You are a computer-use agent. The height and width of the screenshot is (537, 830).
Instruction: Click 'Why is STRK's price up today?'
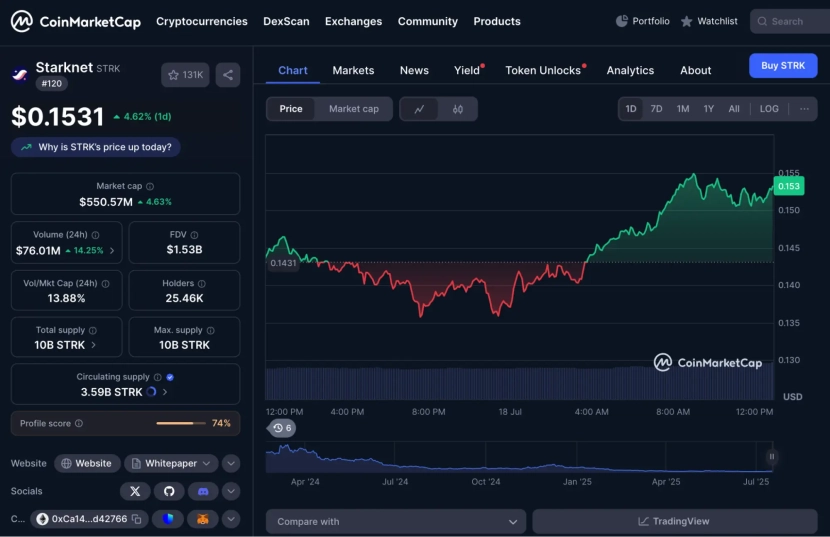(96, 147)
